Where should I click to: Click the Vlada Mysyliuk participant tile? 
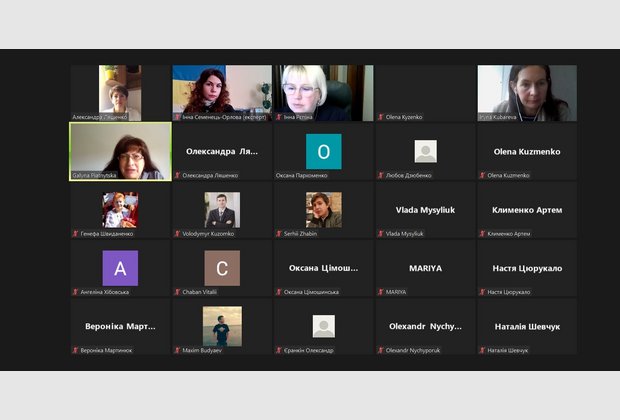pyautogui.click(x=425, y=210)
